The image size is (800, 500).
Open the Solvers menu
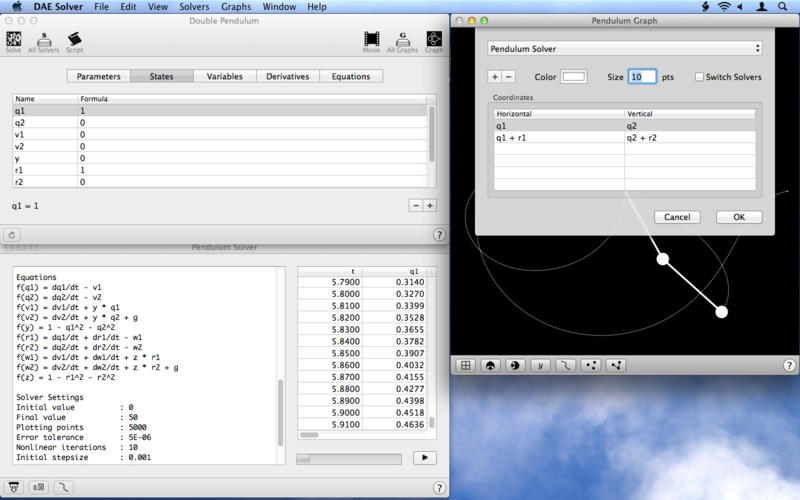(x=194, y=7)
